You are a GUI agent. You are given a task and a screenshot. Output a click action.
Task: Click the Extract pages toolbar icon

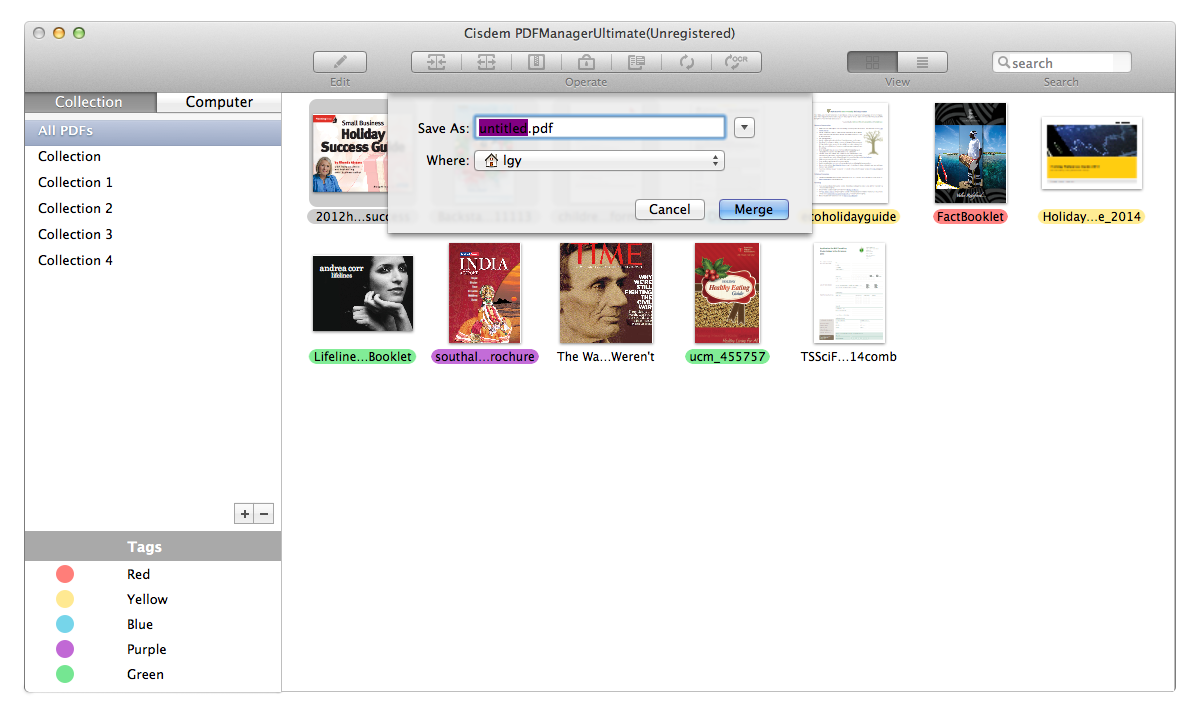point(636,62)
